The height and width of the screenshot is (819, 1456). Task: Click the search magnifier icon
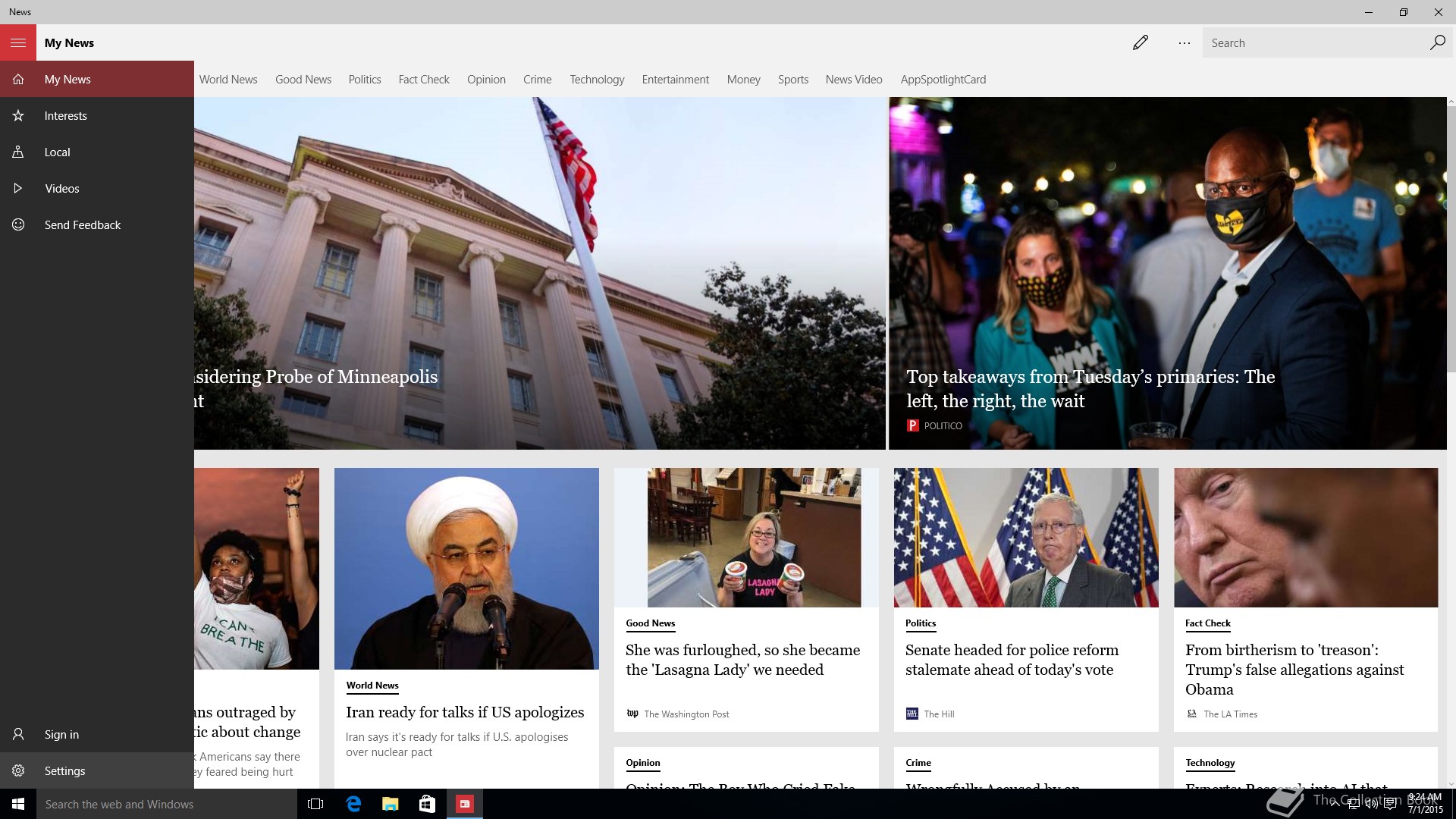point(1437,42)
